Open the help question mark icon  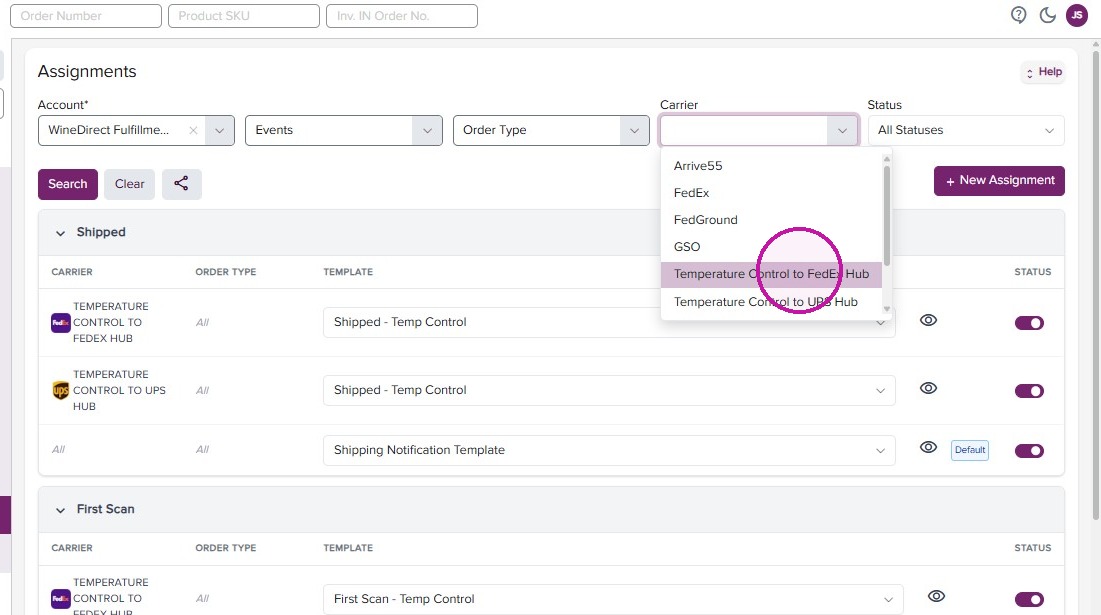click(1018, 15)
